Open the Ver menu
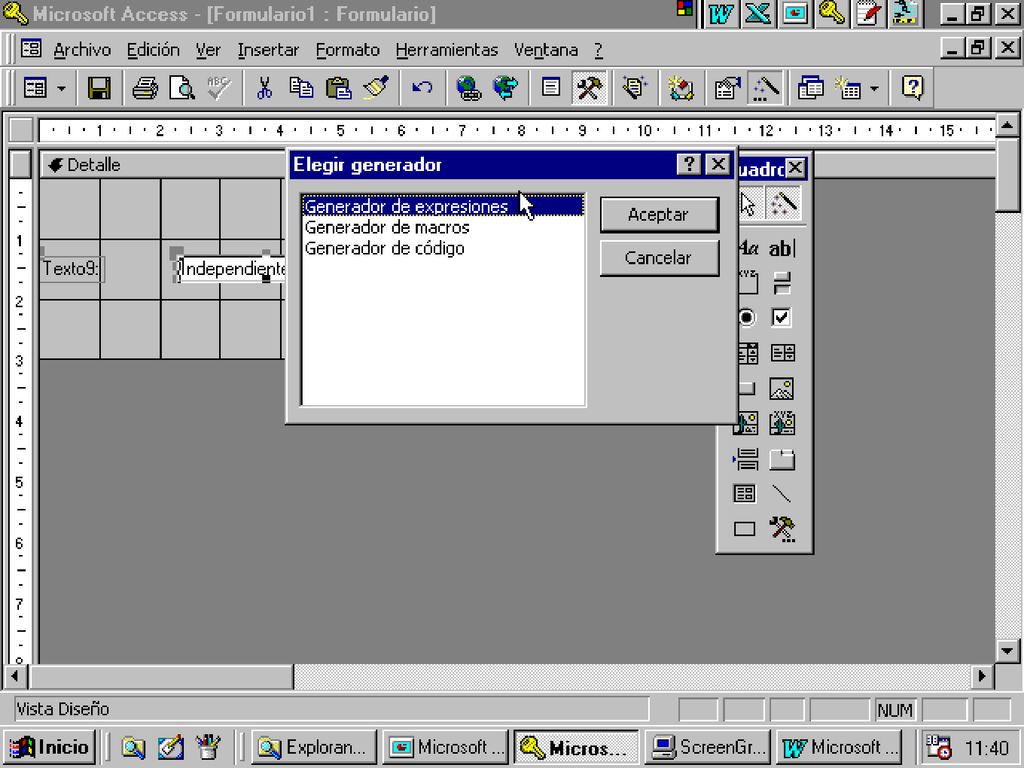1024x768 pixels. (208, 50)
